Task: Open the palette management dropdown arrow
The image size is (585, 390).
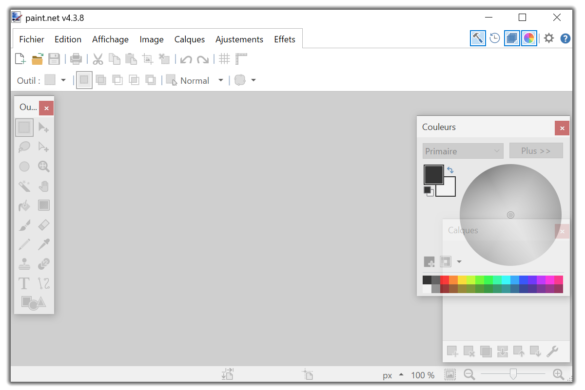Action: tap(459, 262)
